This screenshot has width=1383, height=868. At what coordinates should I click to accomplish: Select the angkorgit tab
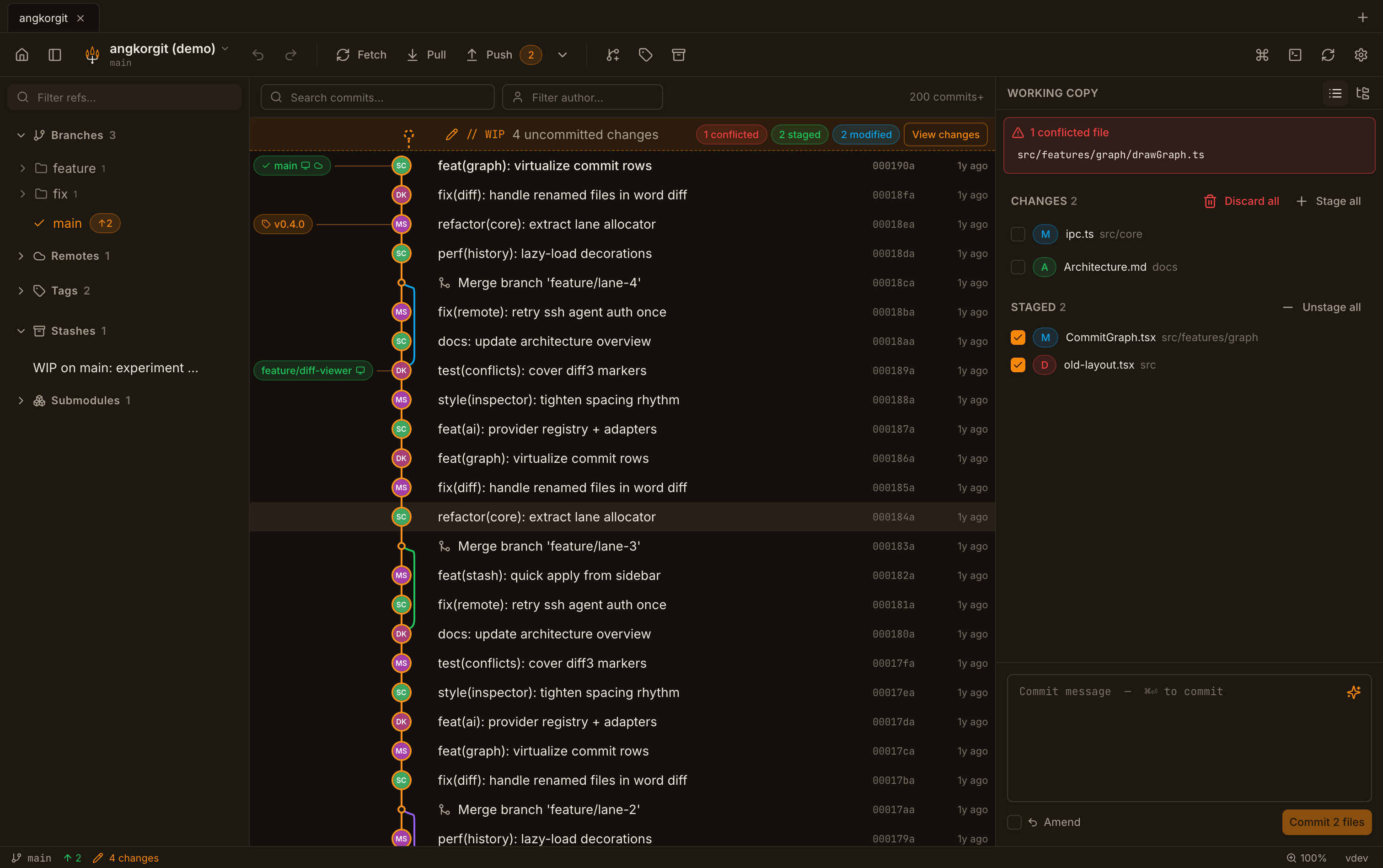tap(54, 18)
